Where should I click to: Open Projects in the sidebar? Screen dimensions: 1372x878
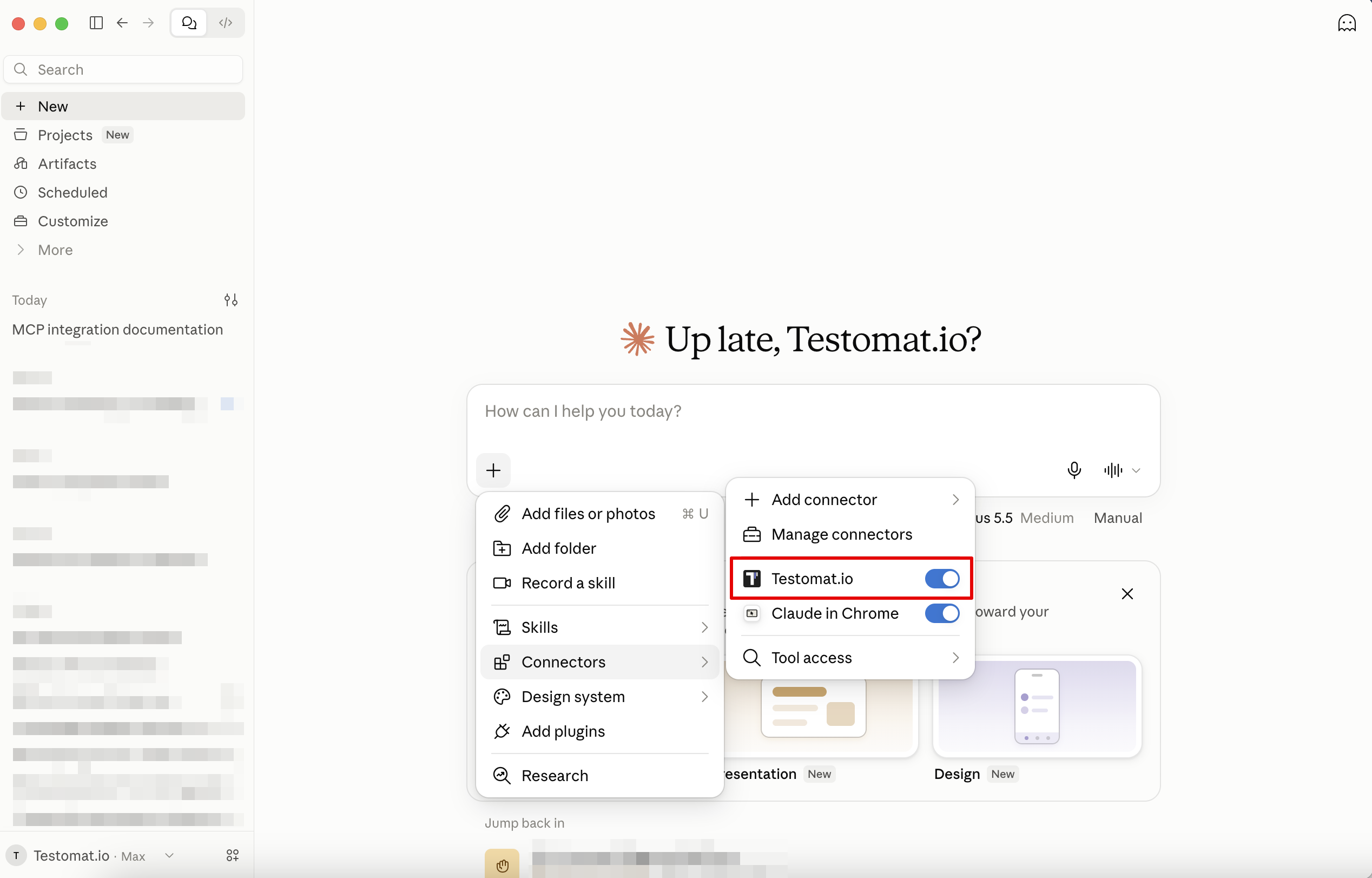coord(123,135)
